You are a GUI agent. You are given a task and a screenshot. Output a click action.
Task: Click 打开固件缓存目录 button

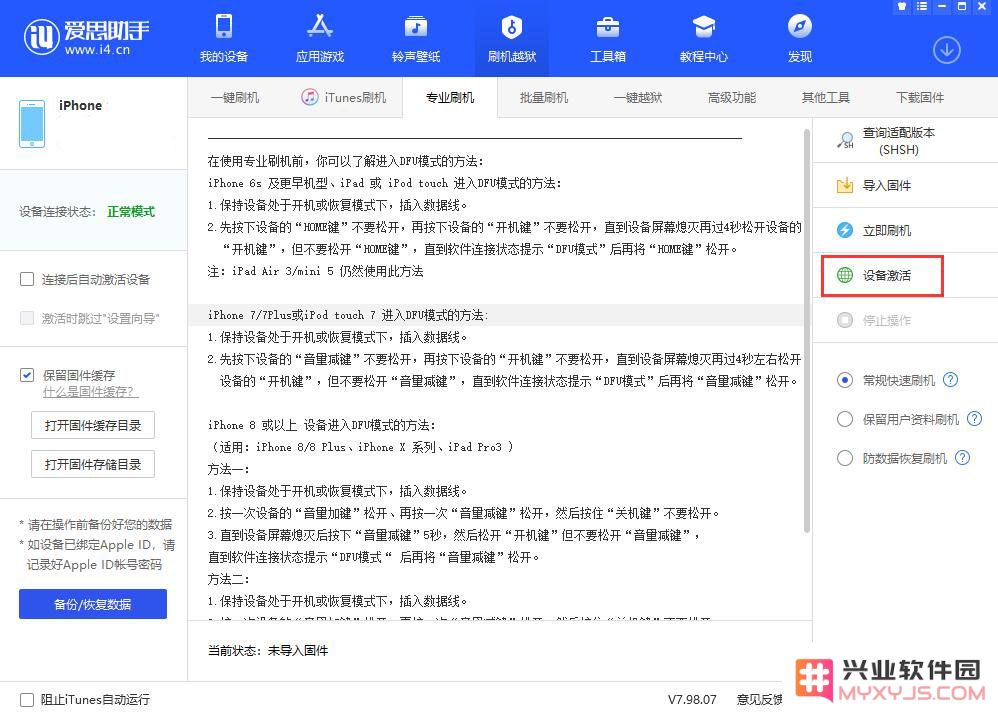[x=93, y=425]
